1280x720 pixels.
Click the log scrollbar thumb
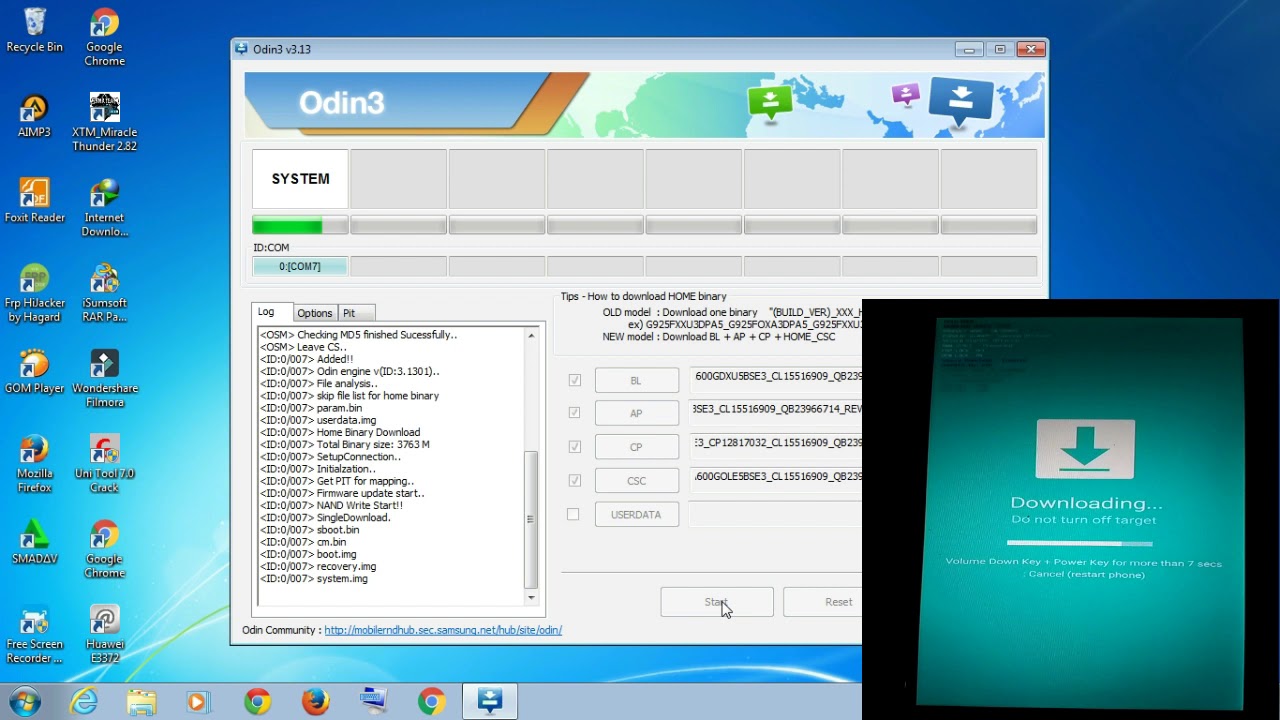531,520
